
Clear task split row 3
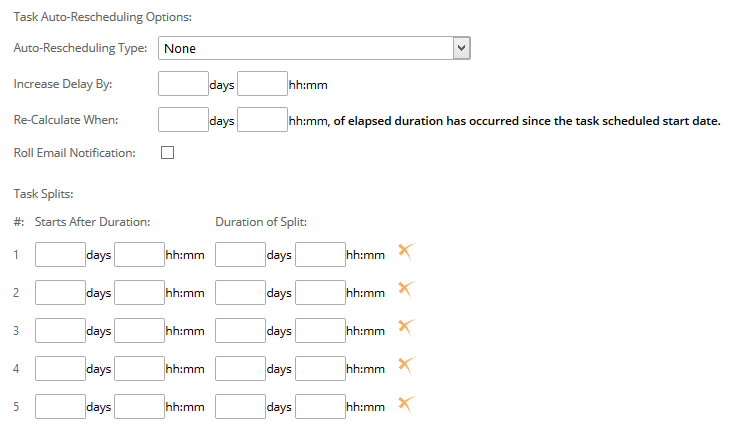(406, 328)
